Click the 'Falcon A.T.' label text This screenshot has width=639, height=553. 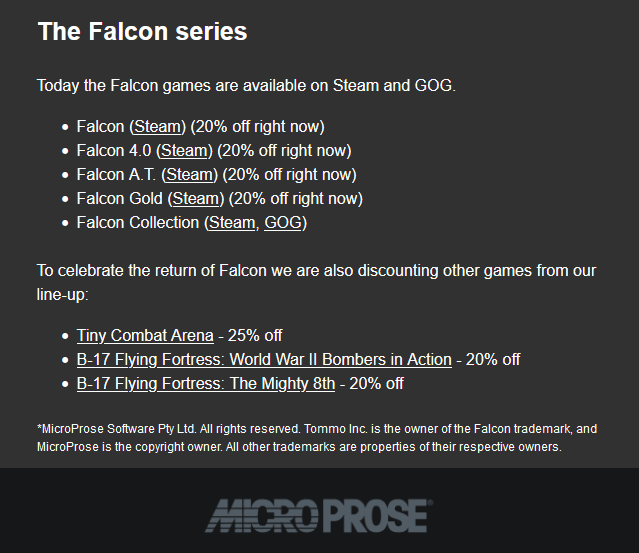(116, 174)
